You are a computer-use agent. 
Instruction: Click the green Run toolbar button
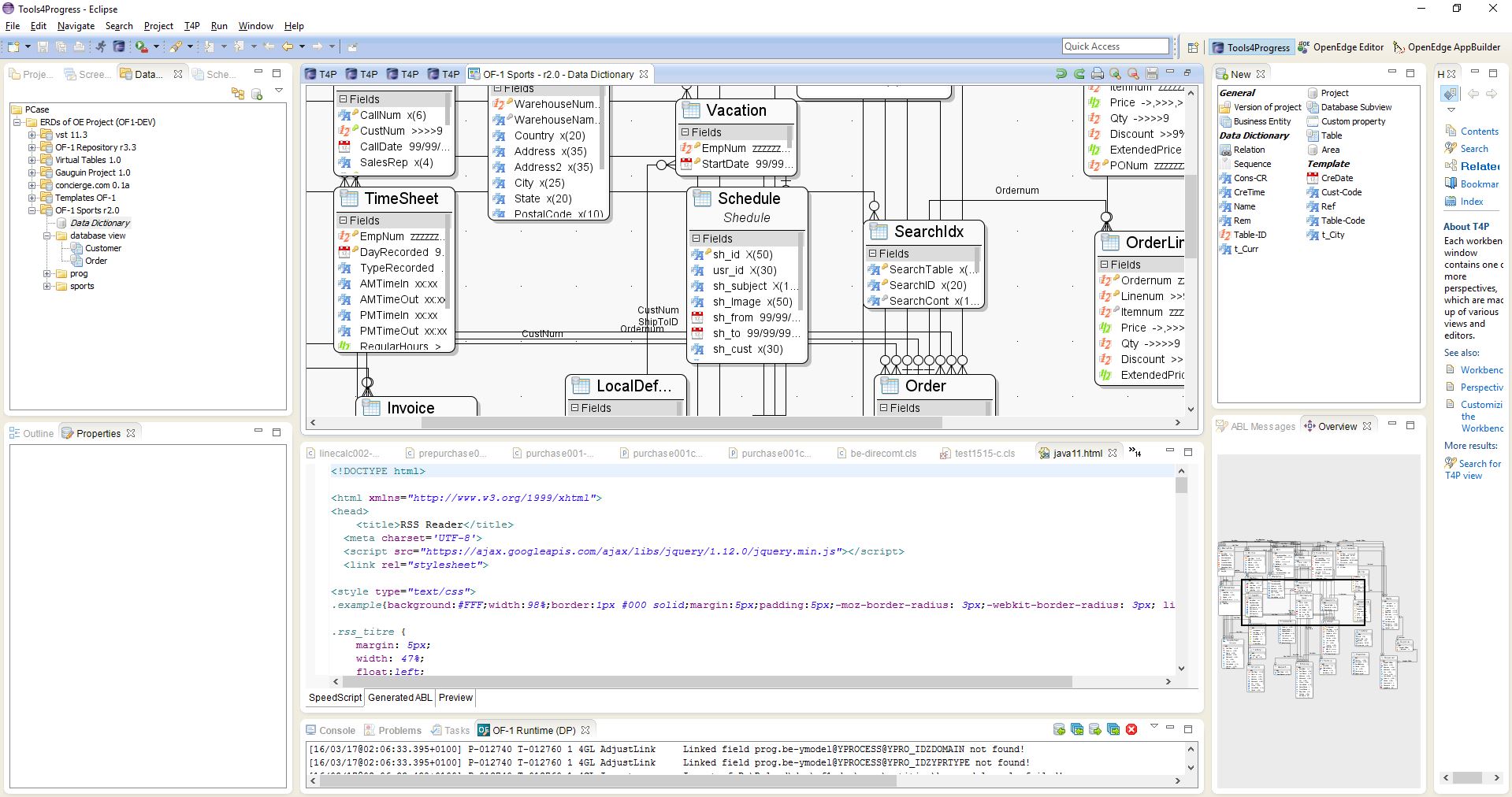point(141,46)
